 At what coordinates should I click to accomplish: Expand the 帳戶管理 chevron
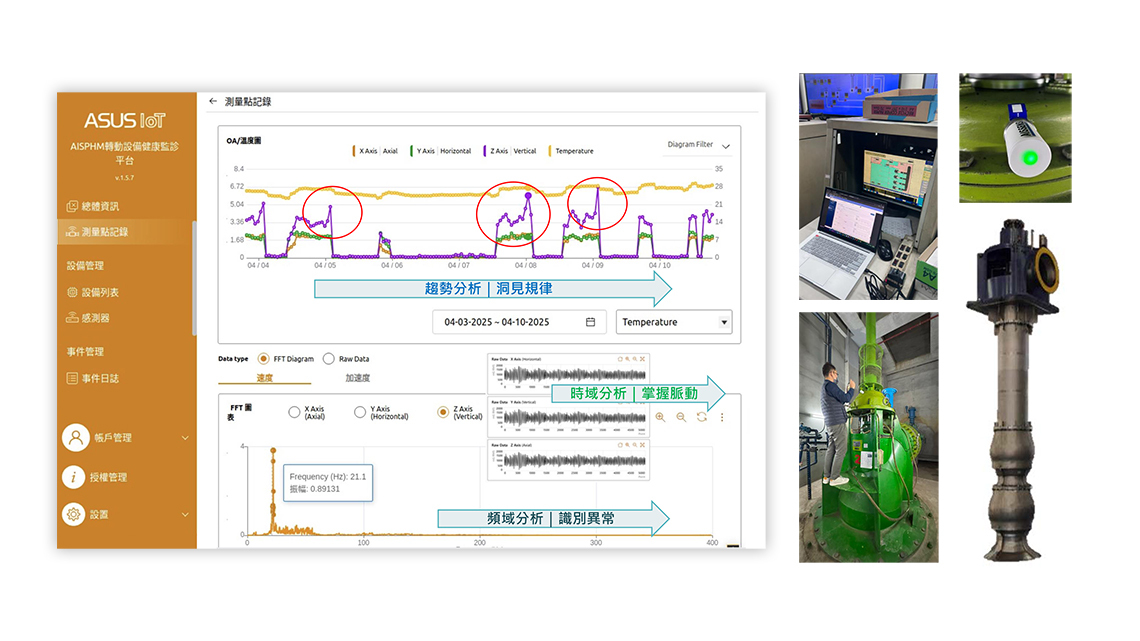[185, 438]
